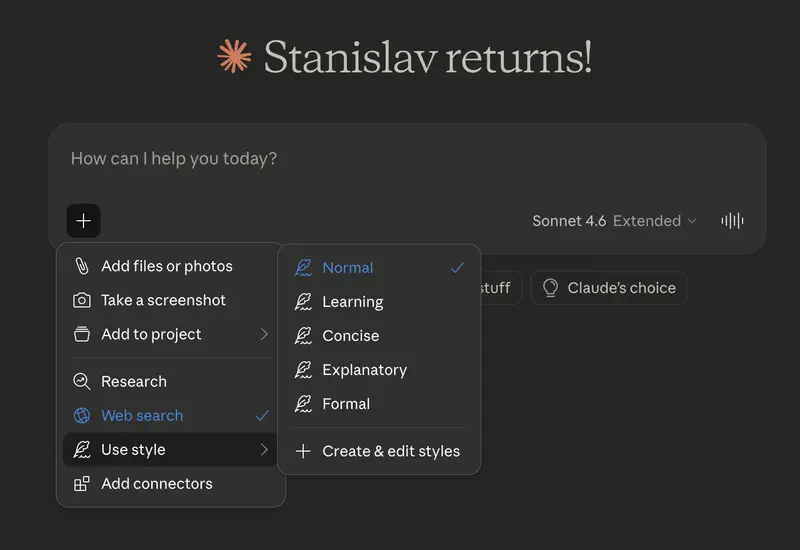Click the Claude's choice lightbulb icon

point(550,288)
